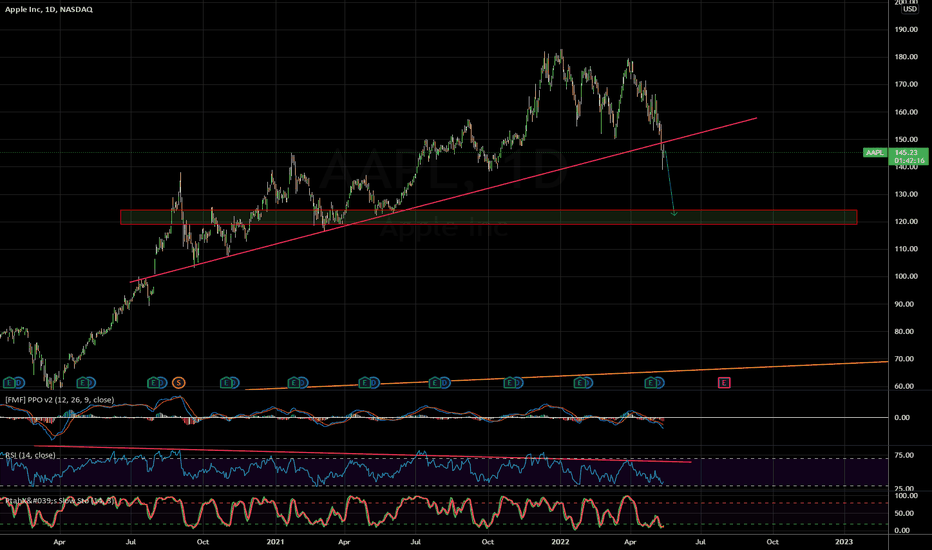This screenshot has height=550, width=932.
Task: Open the dividend 'D' marker near May 2022
Action: point(659,383)
